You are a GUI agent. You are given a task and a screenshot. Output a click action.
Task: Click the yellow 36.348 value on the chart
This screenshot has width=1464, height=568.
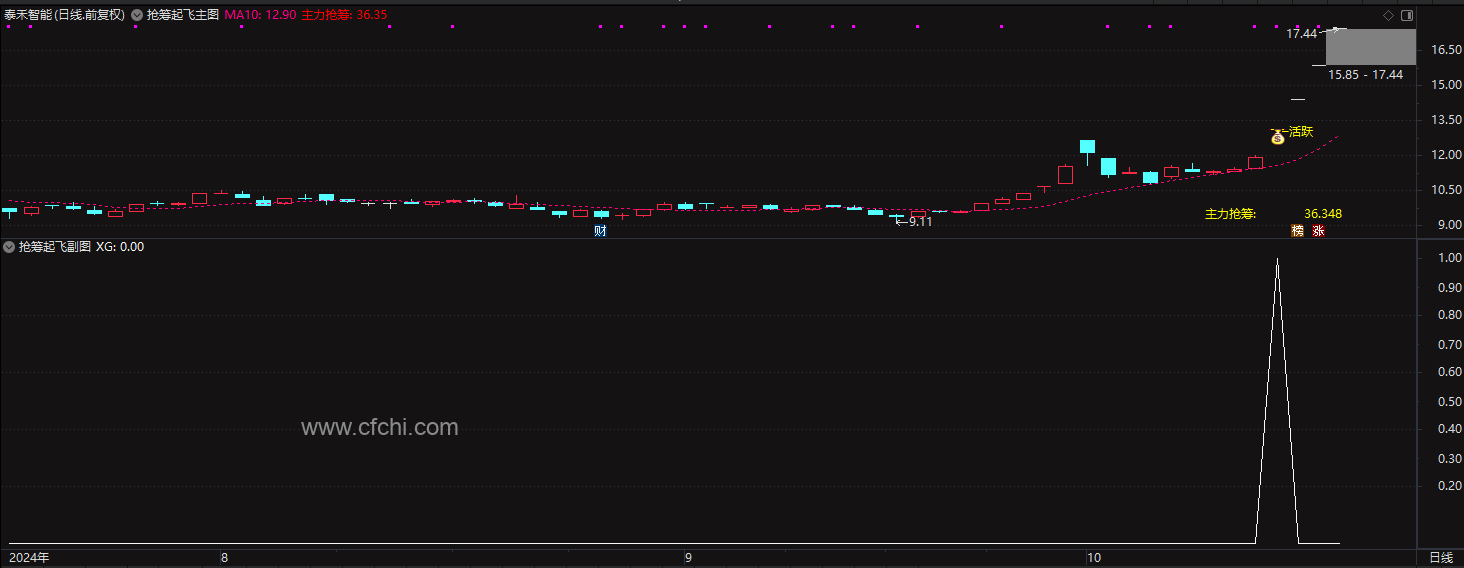pos(1323,214)
